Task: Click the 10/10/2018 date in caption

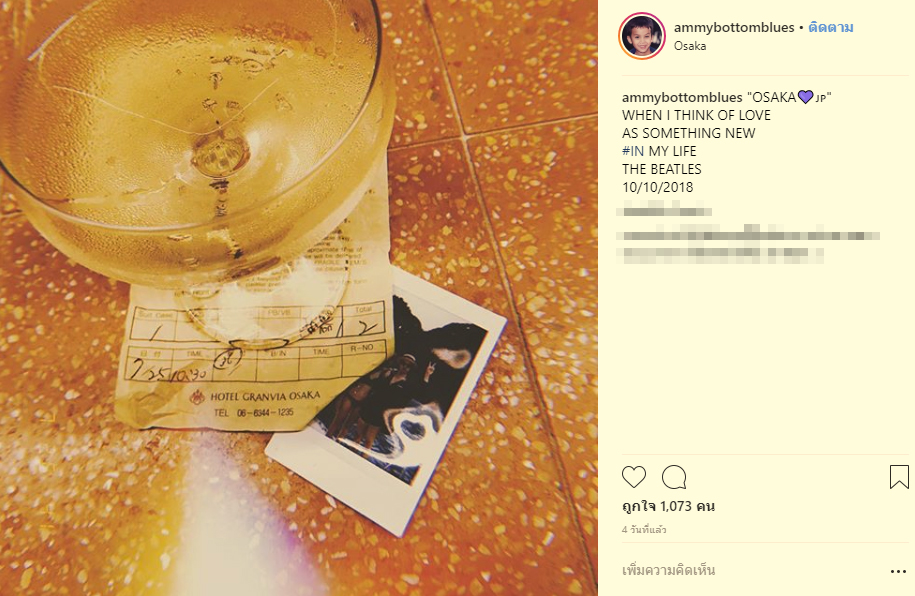Action: tap(658, 187)
